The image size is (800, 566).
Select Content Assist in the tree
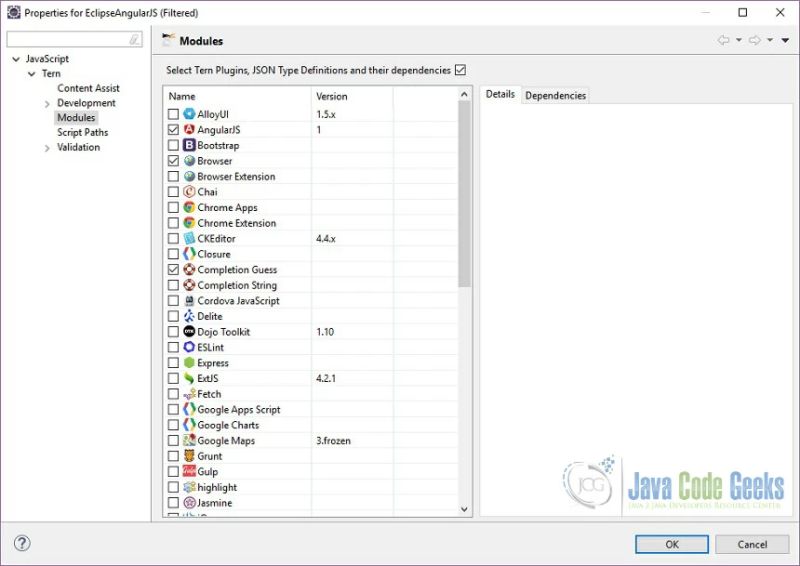coord(88,88)
